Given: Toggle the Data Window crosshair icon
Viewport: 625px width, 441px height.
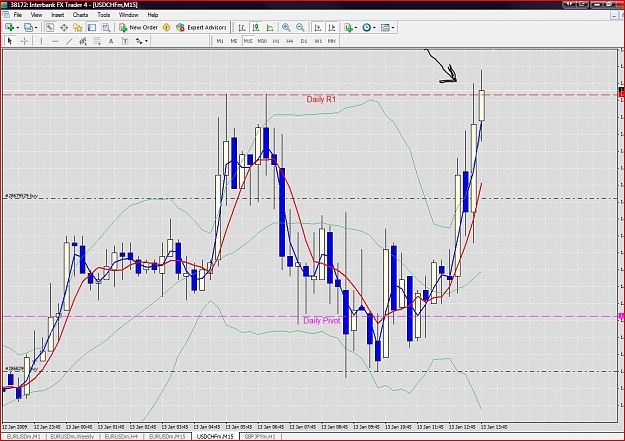Looking at the screenshot, I should [x=64, y=28].
